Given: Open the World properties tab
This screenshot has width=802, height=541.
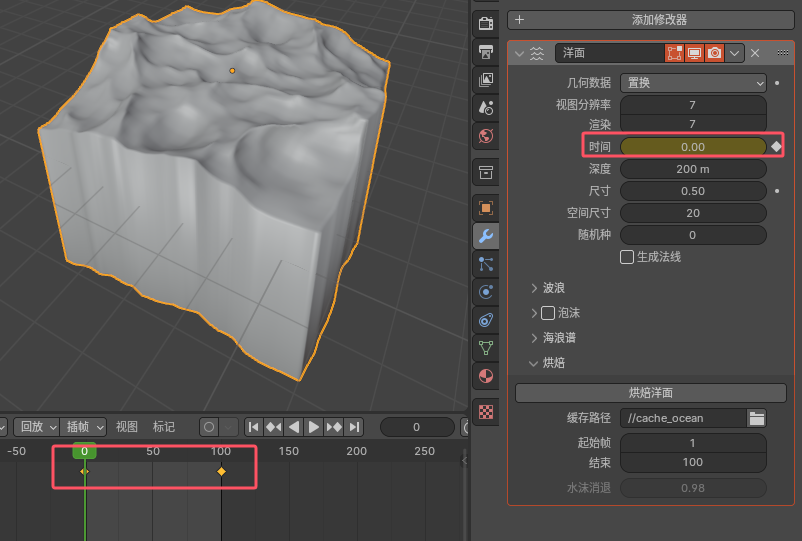Looking at the screenshot, I should click(485, 135).
